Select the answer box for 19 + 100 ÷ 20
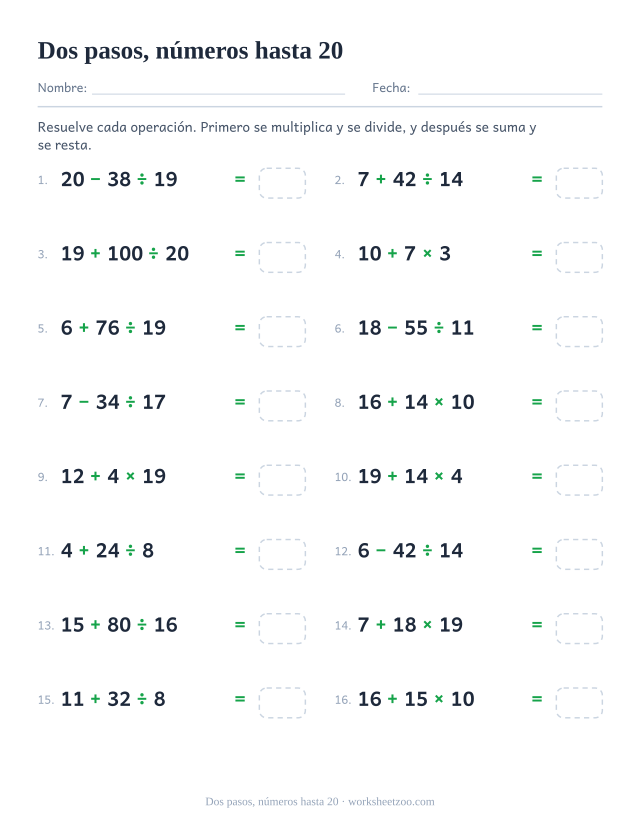640x829 pixels. point(282,257)
